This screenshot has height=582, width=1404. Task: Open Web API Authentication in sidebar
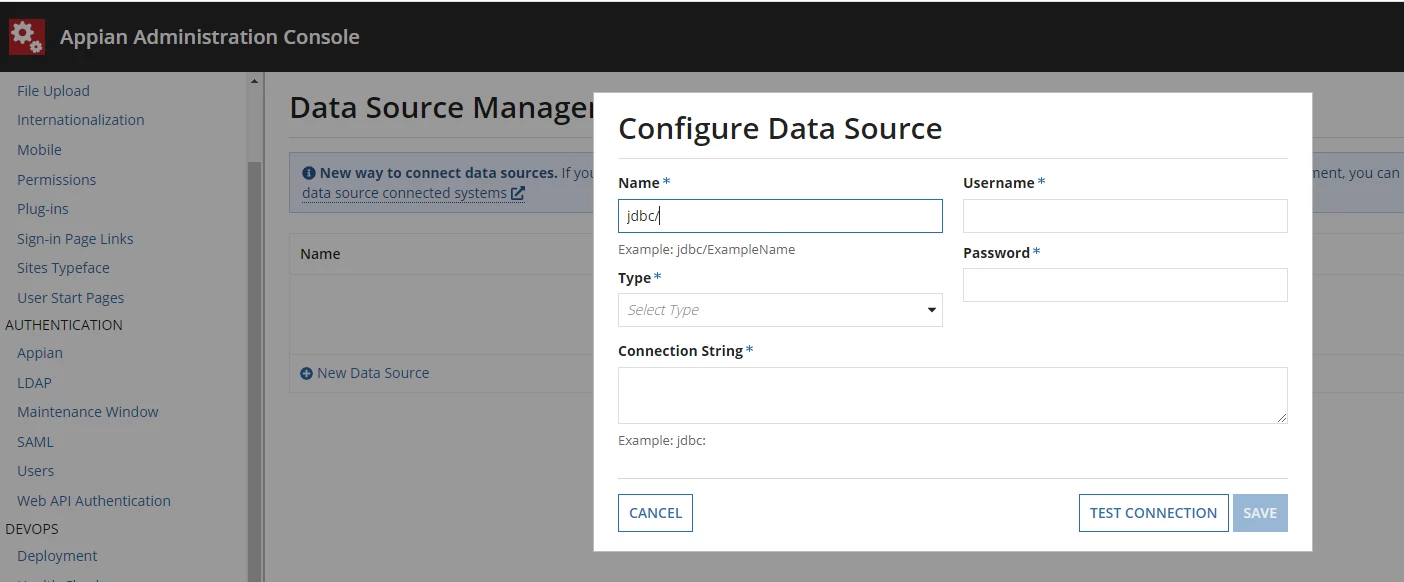[93, 501]
